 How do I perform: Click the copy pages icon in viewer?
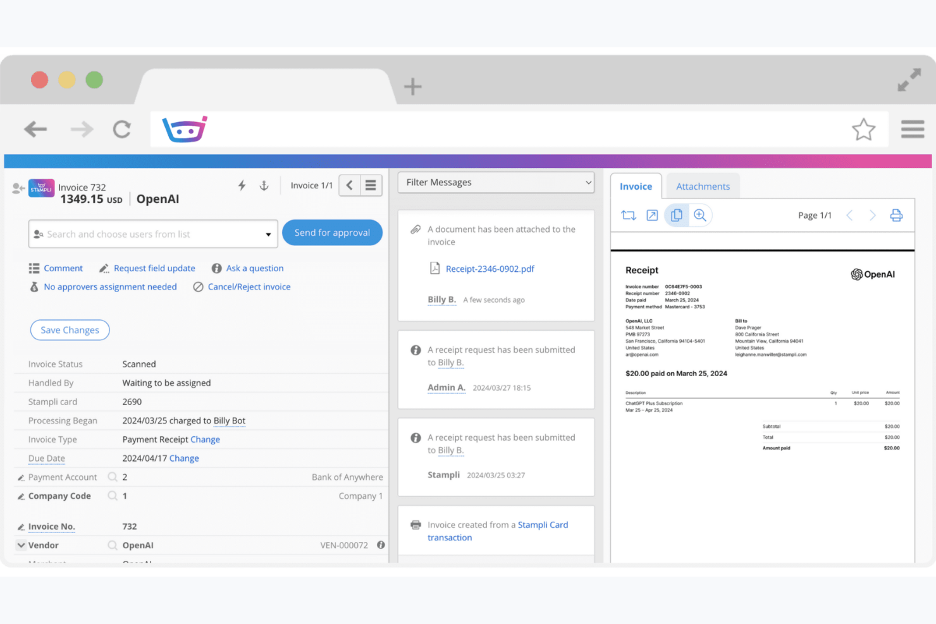676,216
